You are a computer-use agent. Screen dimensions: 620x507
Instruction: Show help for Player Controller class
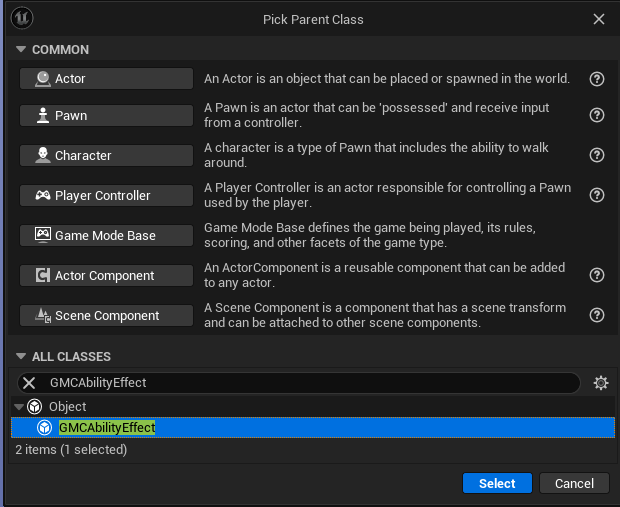597,195
